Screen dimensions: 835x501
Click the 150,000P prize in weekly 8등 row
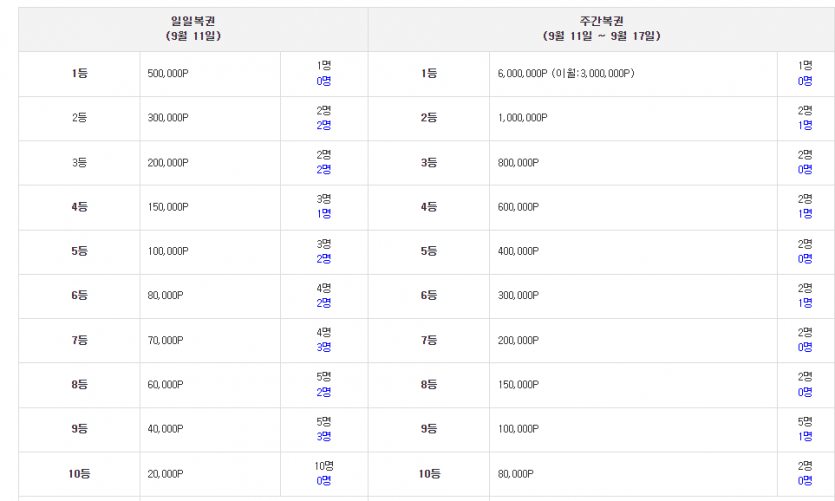click(x=518, y=384)
